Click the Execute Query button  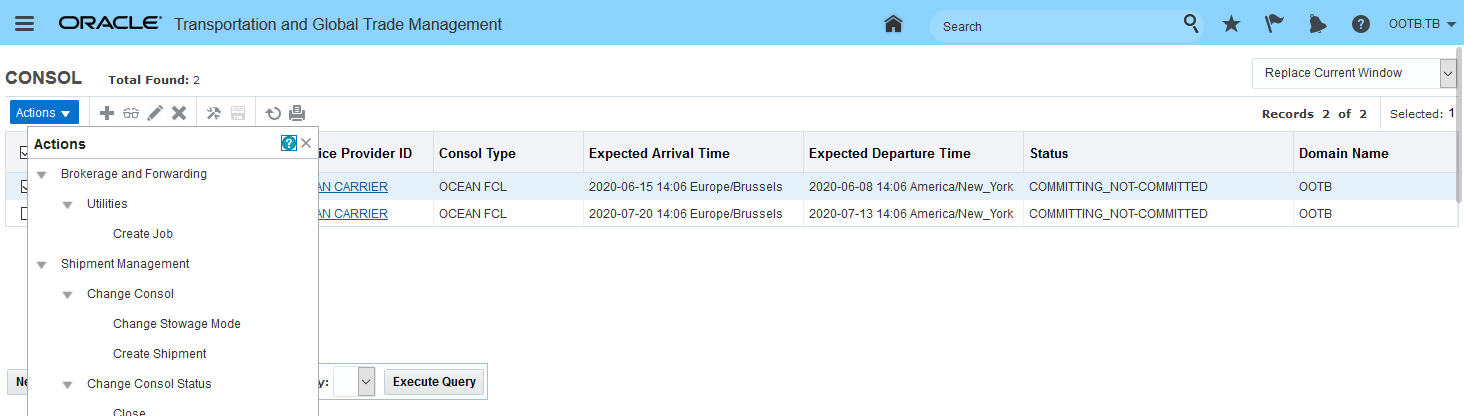tap(435, 381)
